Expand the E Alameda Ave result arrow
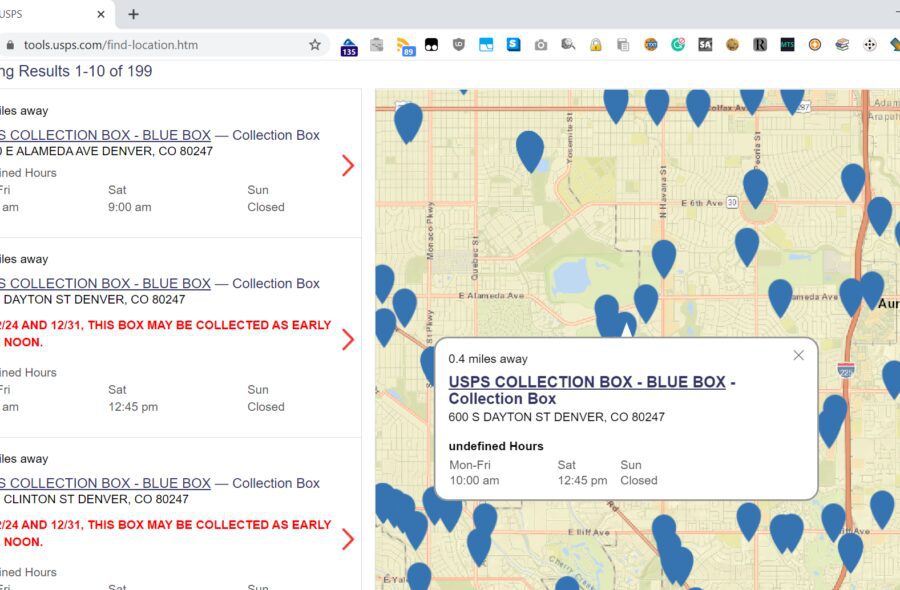Image resolution: width=900 pixels, height=590 pixels. tap(348, 165)
